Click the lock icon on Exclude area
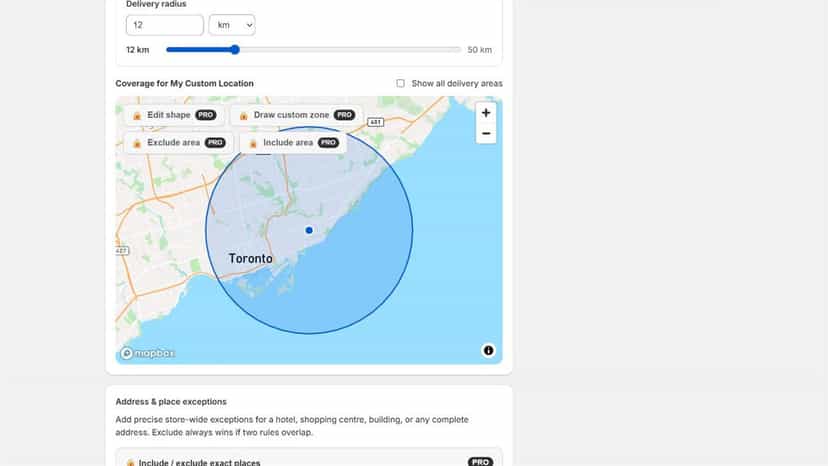The height and width of the screenshot is (466, 828). tap(137, 143)
